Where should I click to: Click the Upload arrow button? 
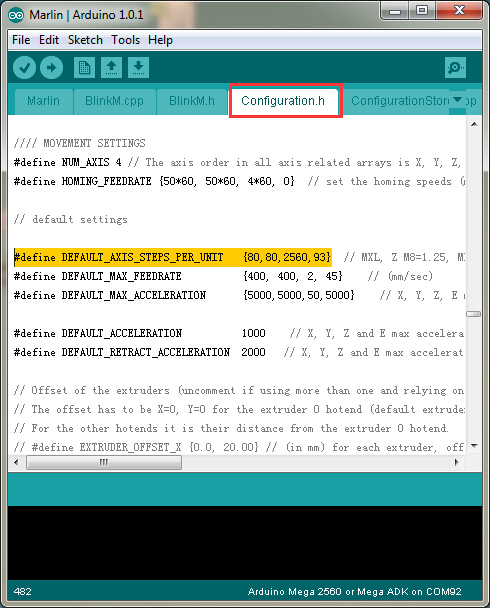click(x=52, y=67)
